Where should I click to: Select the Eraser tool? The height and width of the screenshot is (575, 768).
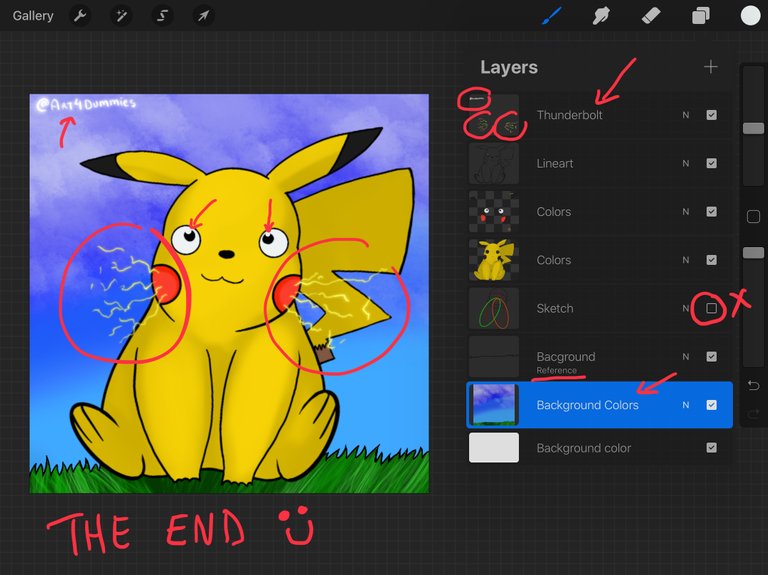651,16
